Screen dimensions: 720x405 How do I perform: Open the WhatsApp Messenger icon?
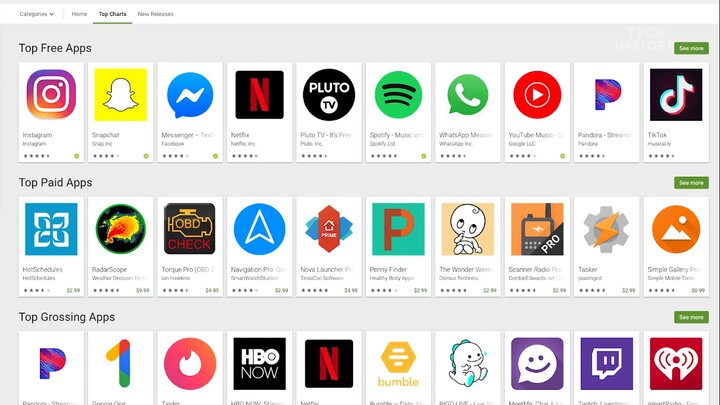pos(467,95)
